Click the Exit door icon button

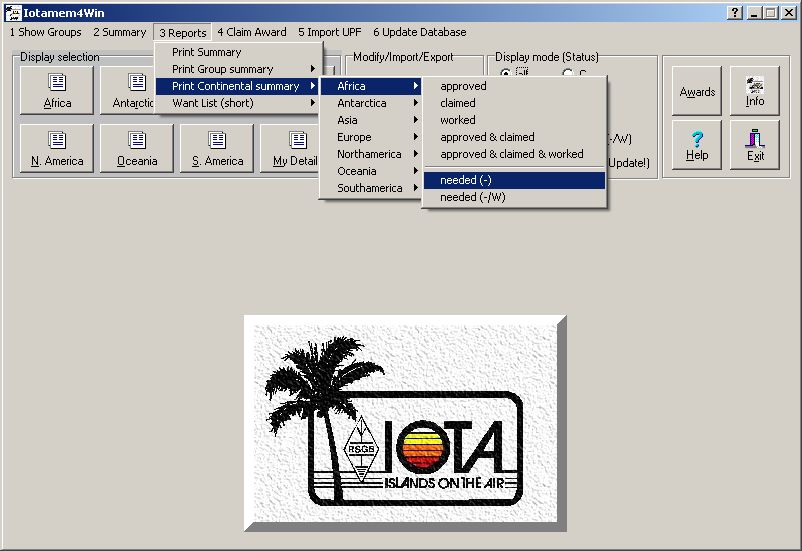755,145
